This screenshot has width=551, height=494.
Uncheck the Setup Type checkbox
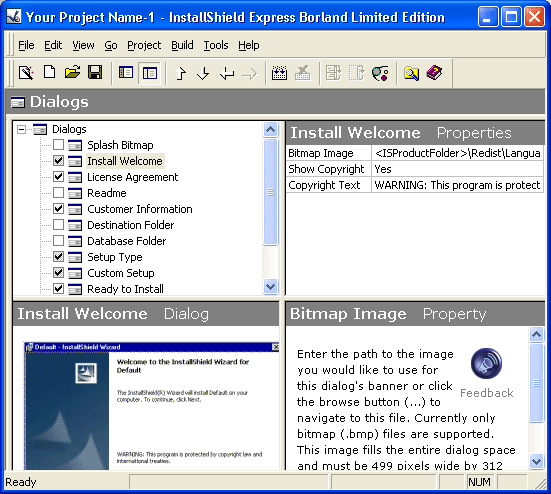(x=58, y=257)
